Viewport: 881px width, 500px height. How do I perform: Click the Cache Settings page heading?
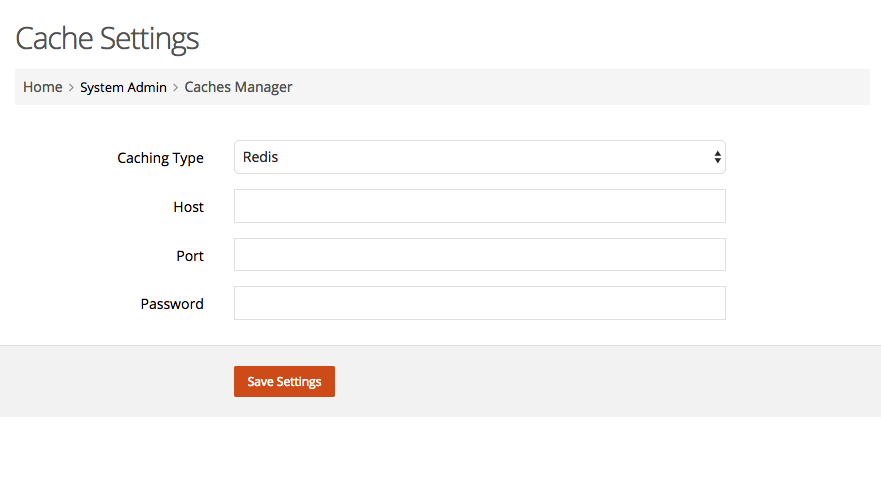pos(107,39)
